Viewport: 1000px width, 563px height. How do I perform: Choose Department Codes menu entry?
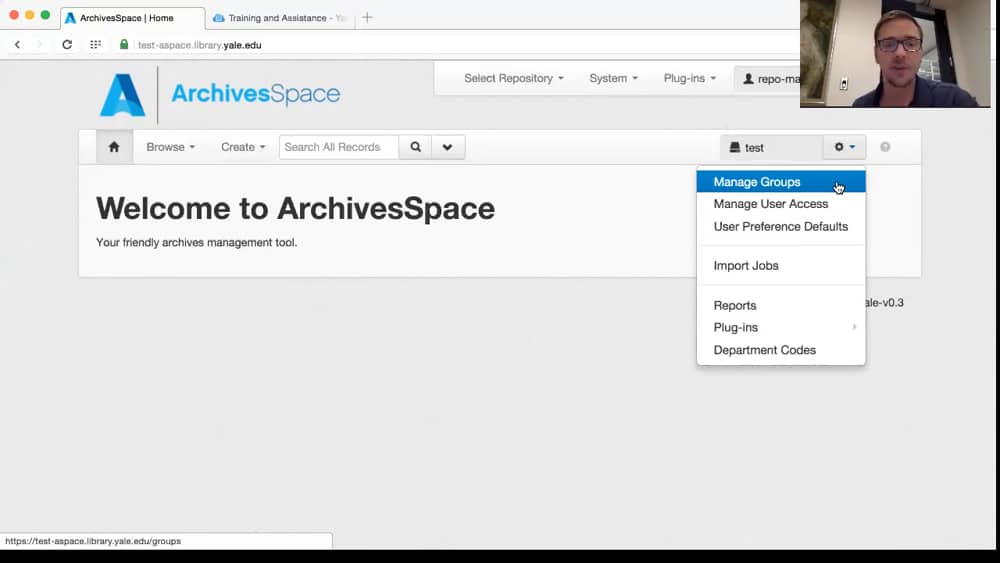[781, 350]
